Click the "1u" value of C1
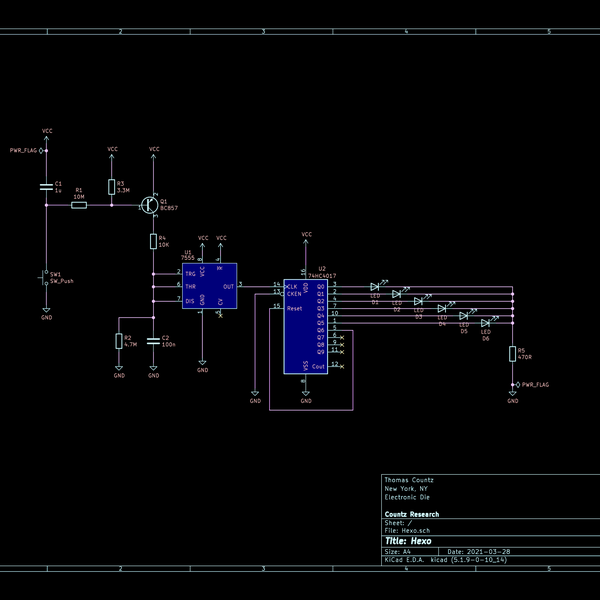This screenshot has height=600, width=600. click(58, 190)
